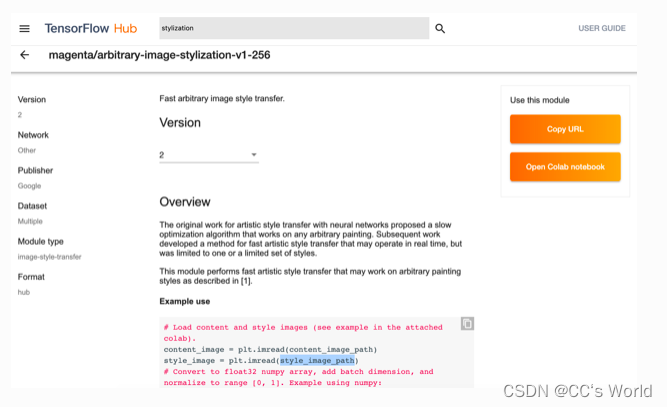Click the Network value Other

click(x=27, y=150)
